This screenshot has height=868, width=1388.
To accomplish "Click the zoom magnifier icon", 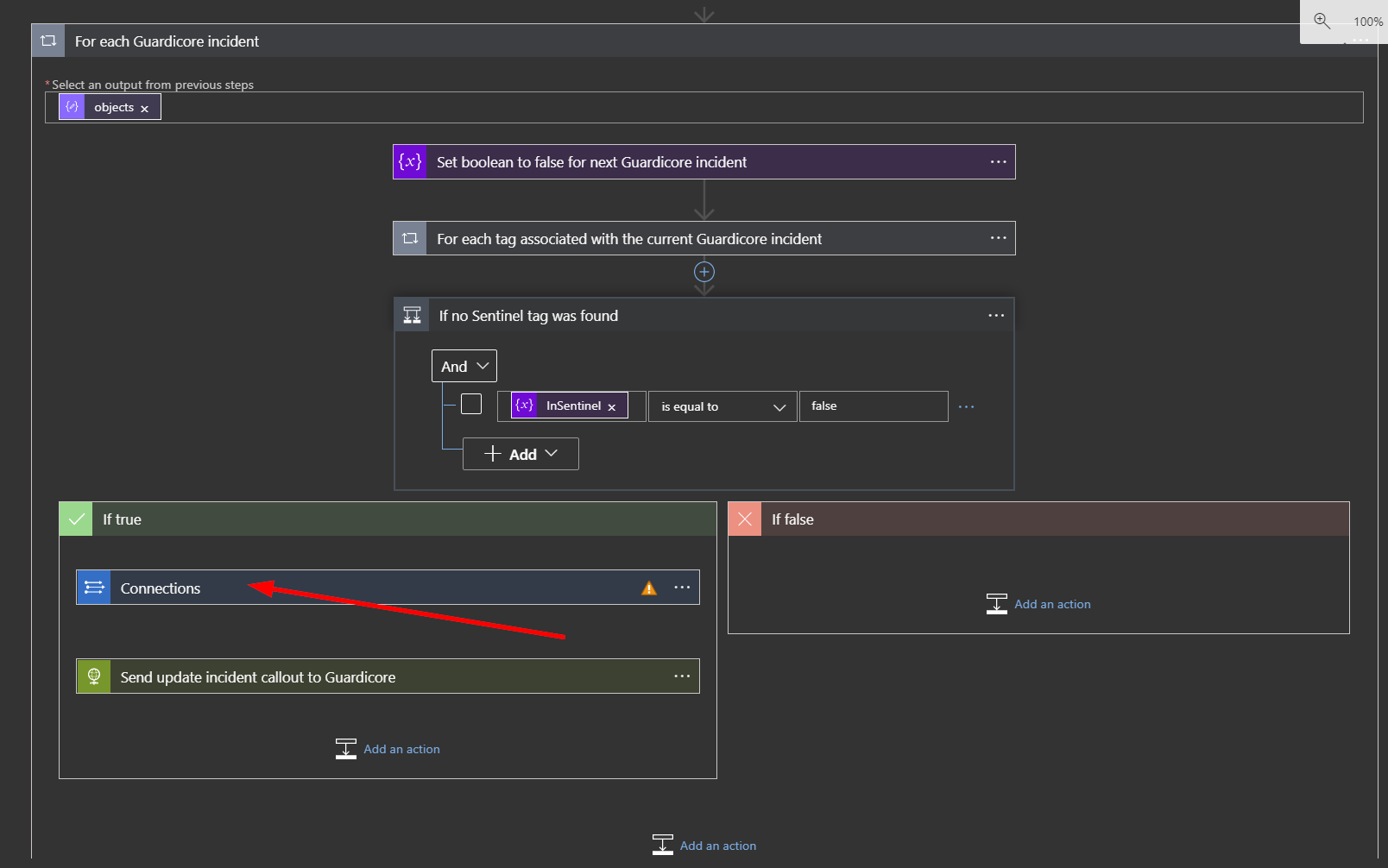I will [1322, 21].
